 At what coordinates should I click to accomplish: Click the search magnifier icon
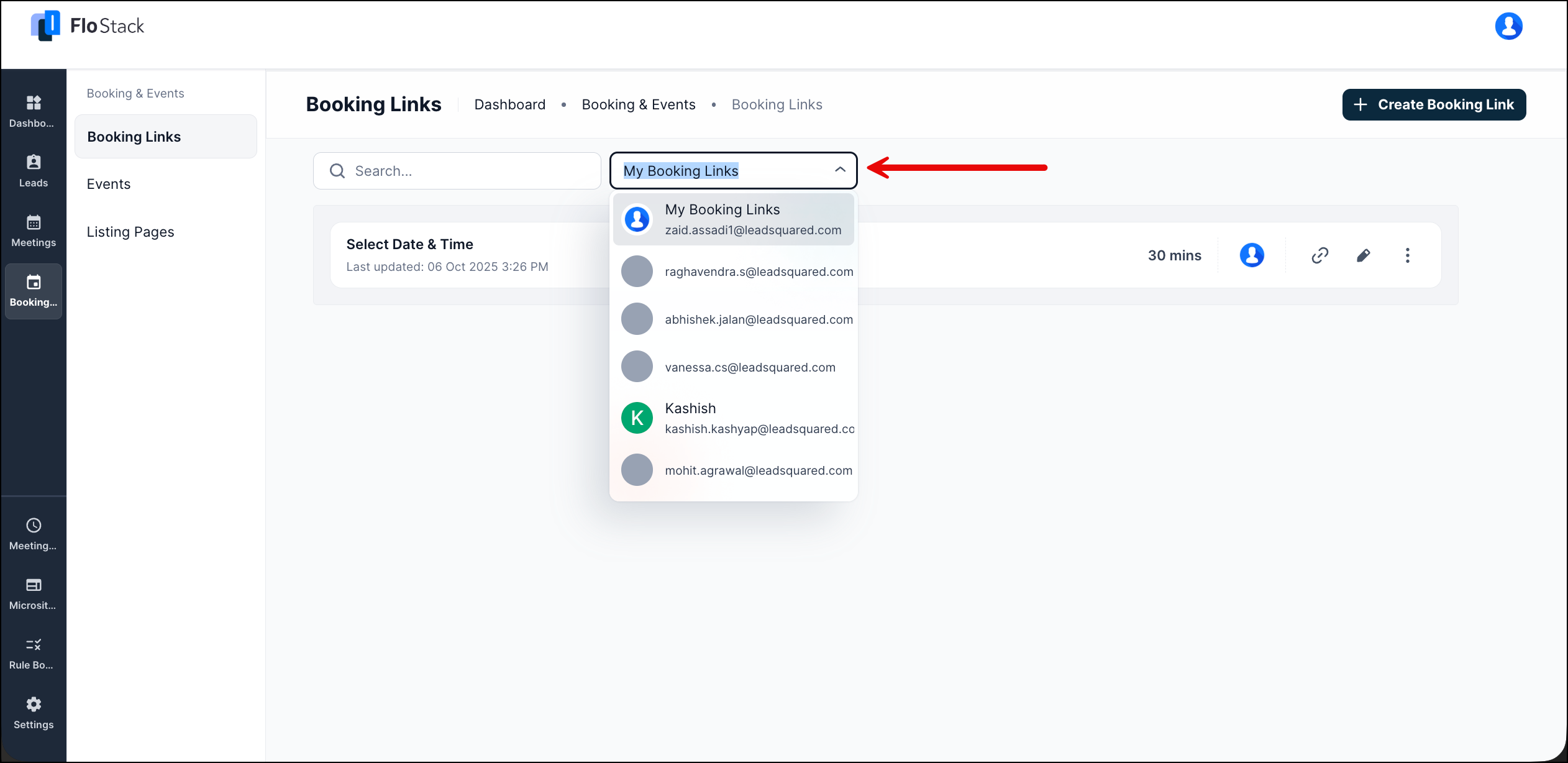point(337,171)
